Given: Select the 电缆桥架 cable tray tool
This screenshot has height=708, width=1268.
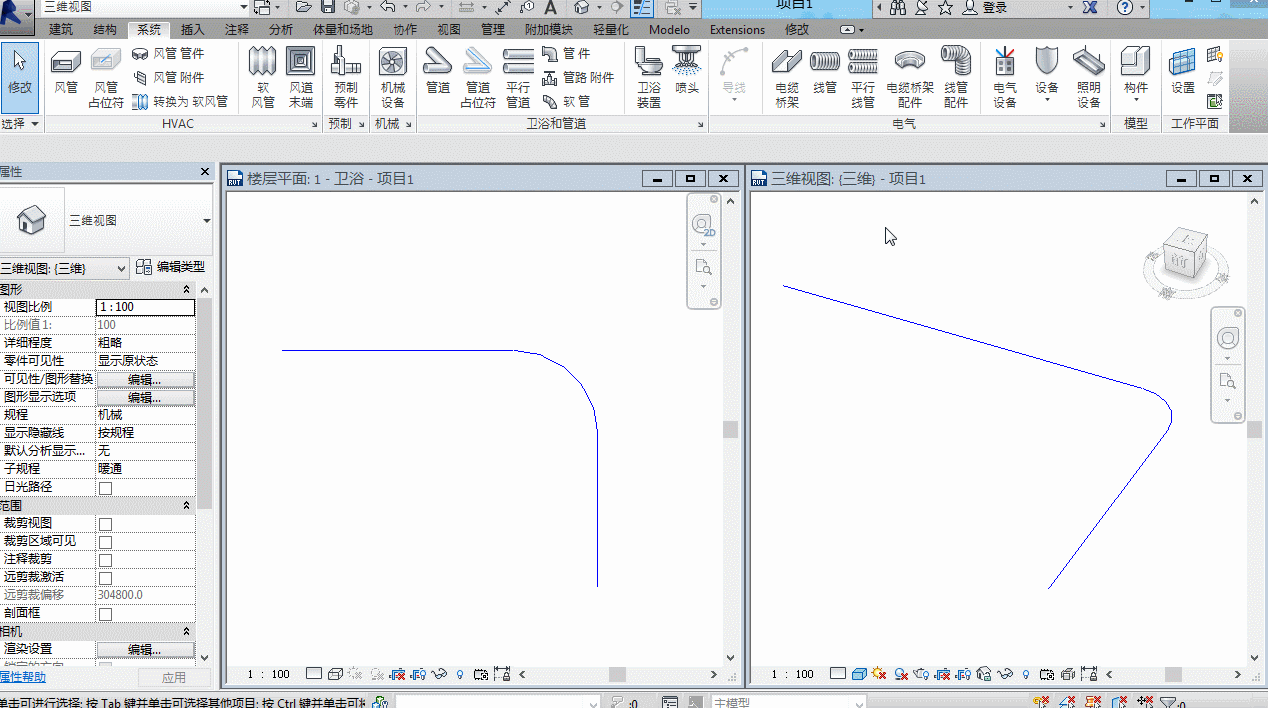Looking at the screenshot, I should (x=787, y=77).
